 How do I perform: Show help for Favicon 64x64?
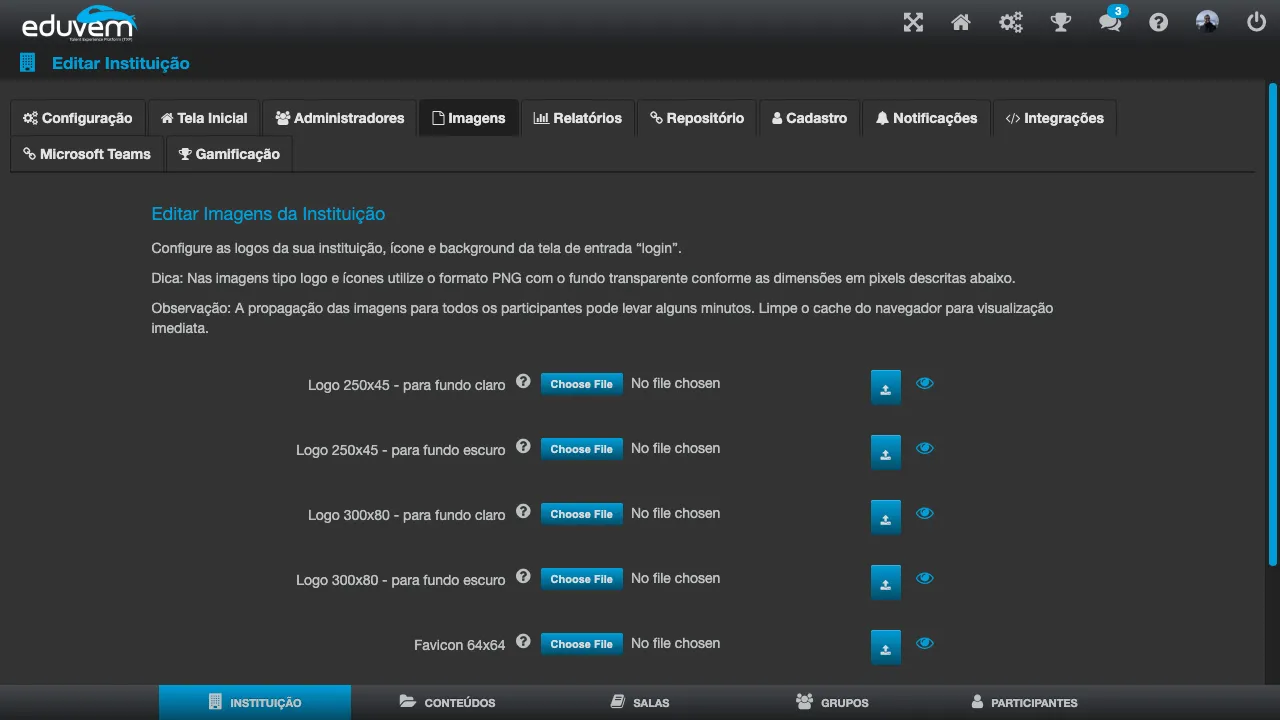(x=523, y=641)
